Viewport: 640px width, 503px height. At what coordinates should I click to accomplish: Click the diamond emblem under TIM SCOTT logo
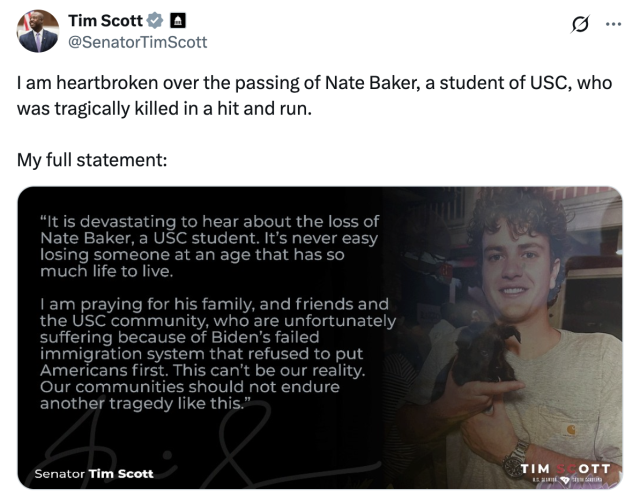(x=566, y=480)
